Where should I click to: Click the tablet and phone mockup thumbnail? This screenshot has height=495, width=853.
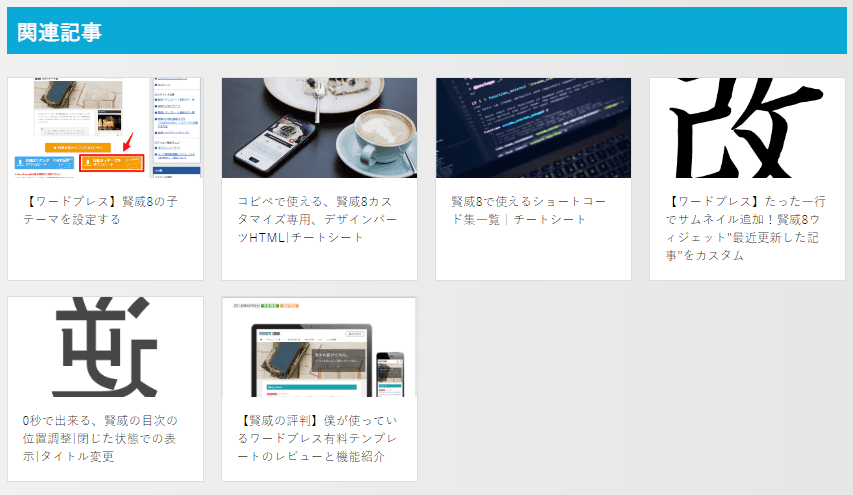click(x=319, y=347)
